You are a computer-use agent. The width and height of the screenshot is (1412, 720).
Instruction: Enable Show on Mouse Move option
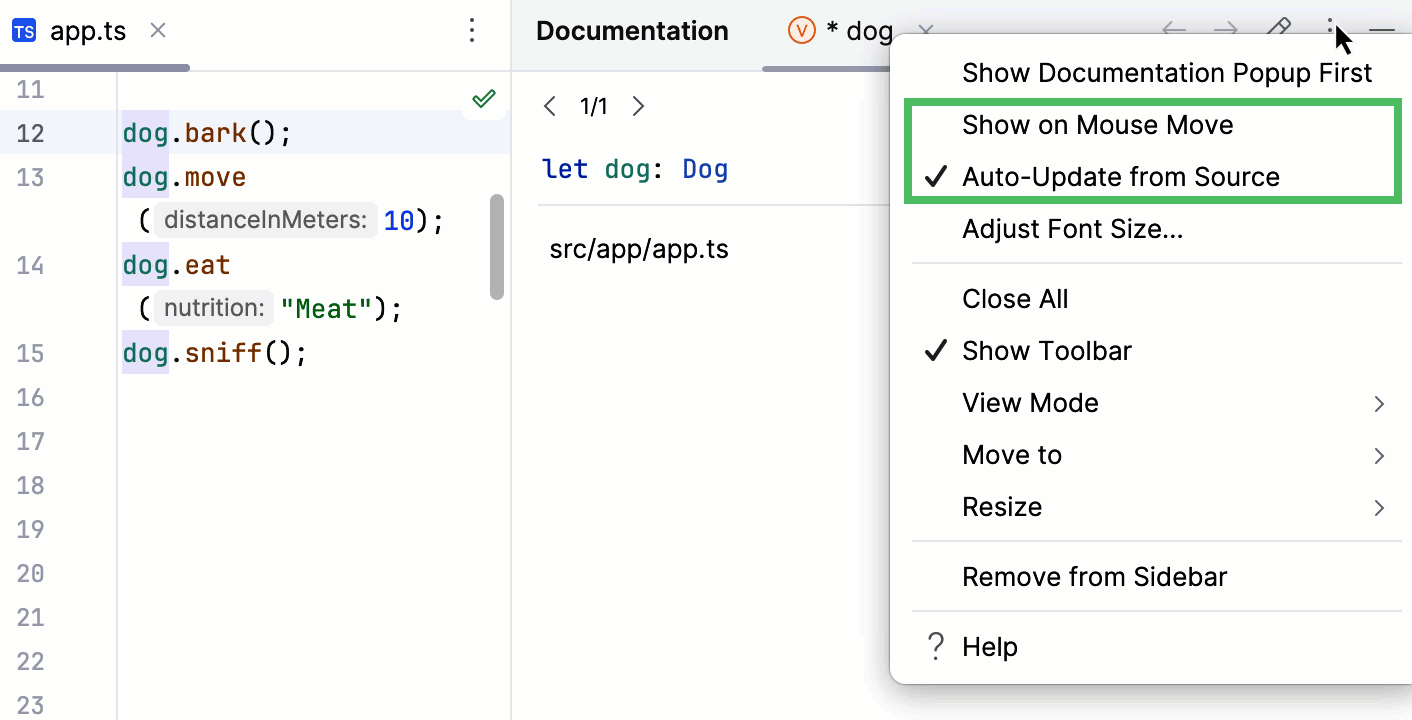(1097, 125)
